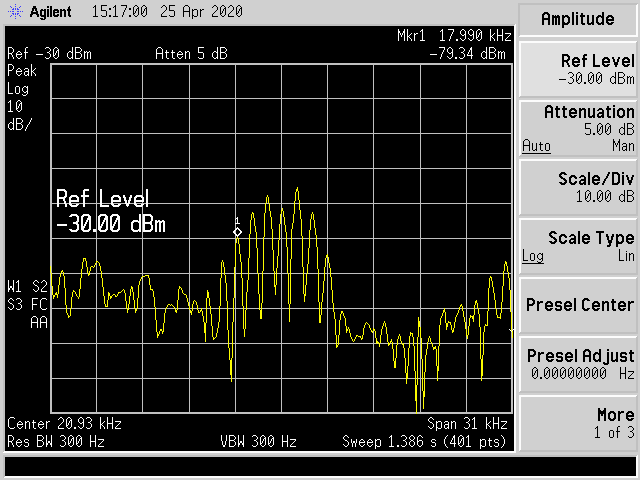This screenshot has width=640, height=480.
Task: Click the Presel Center softkey
Action: click(578, 305)
